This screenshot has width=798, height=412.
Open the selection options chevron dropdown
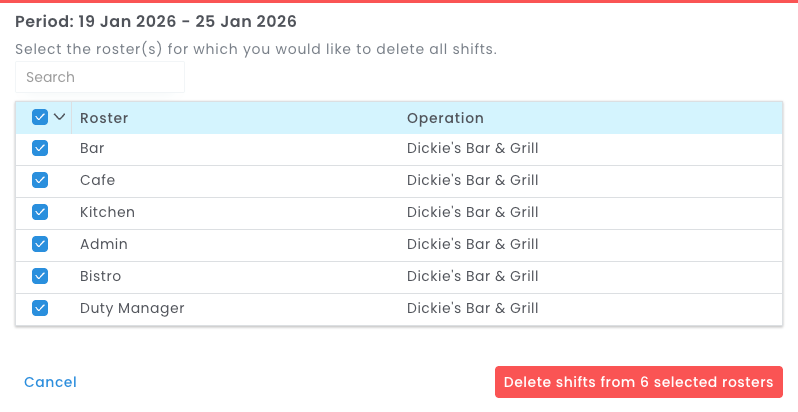tap(60, 117)
